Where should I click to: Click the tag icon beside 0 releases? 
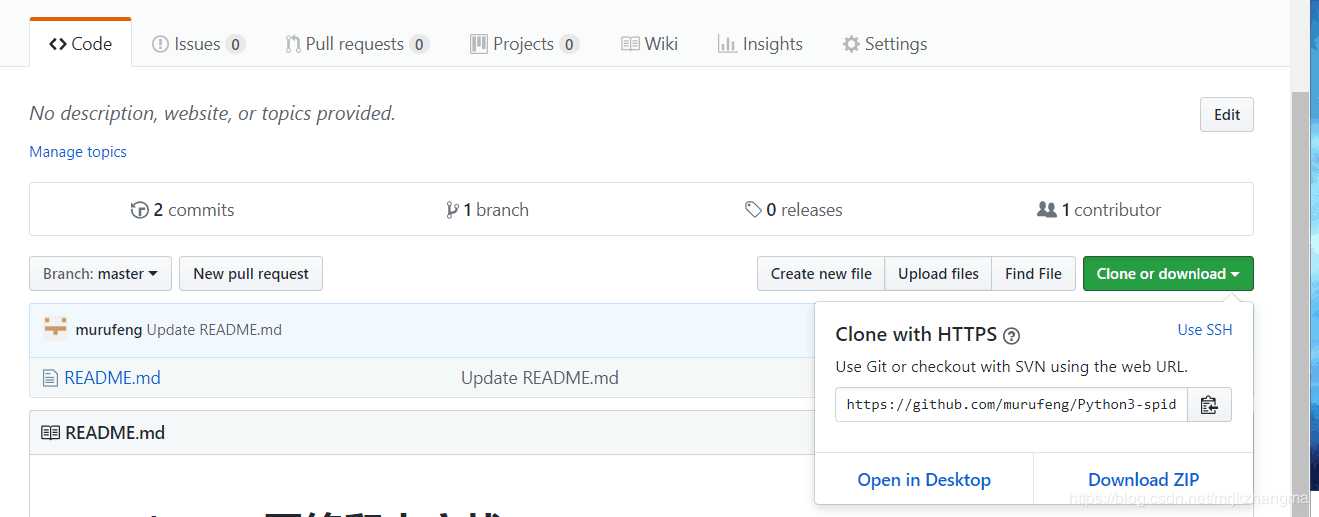753,210
